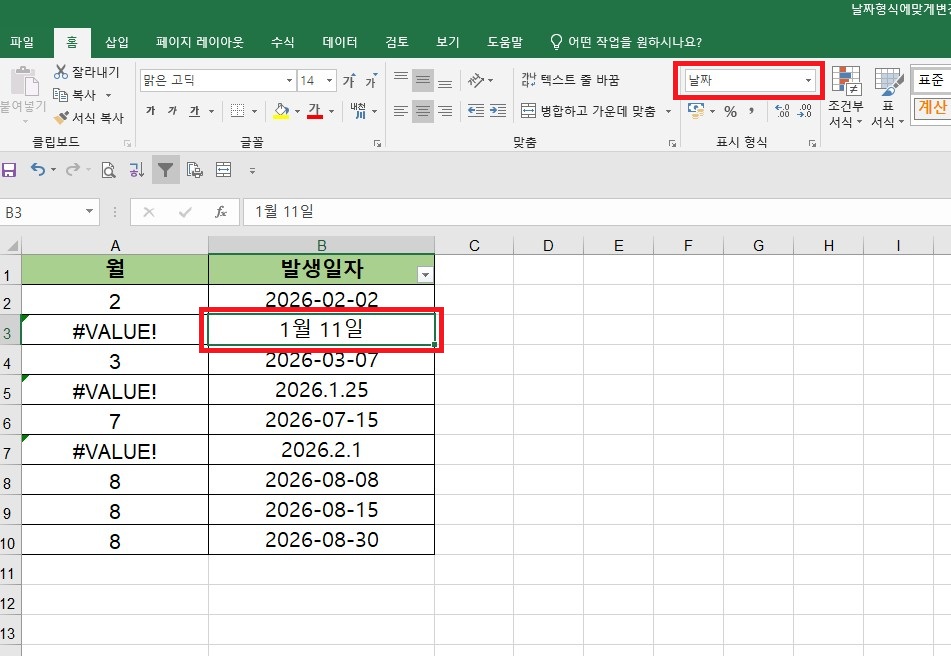Click Merge and Center (병합하고 가운데 맞춤)
The width and height of the screenshot is (951, 656).
pyautogui.click(x=588, y=111)
